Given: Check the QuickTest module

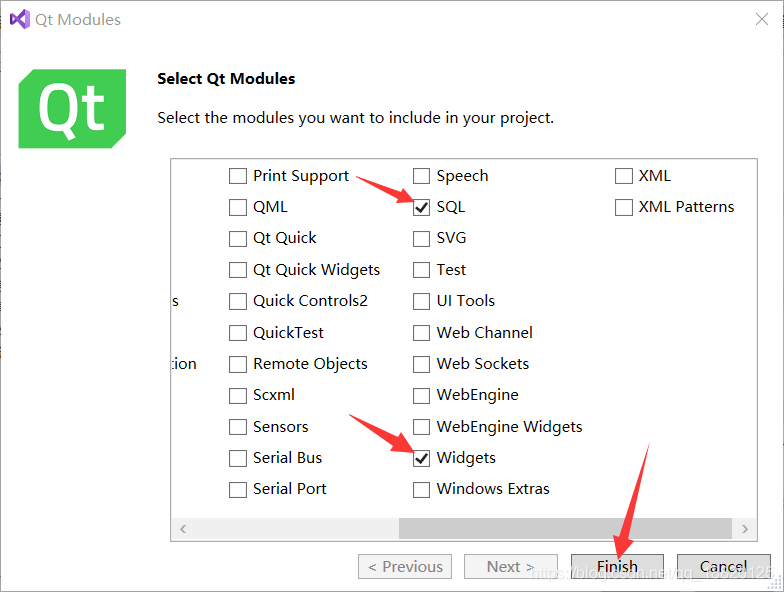Looking at the screenshot, I should tap(238, 333).
